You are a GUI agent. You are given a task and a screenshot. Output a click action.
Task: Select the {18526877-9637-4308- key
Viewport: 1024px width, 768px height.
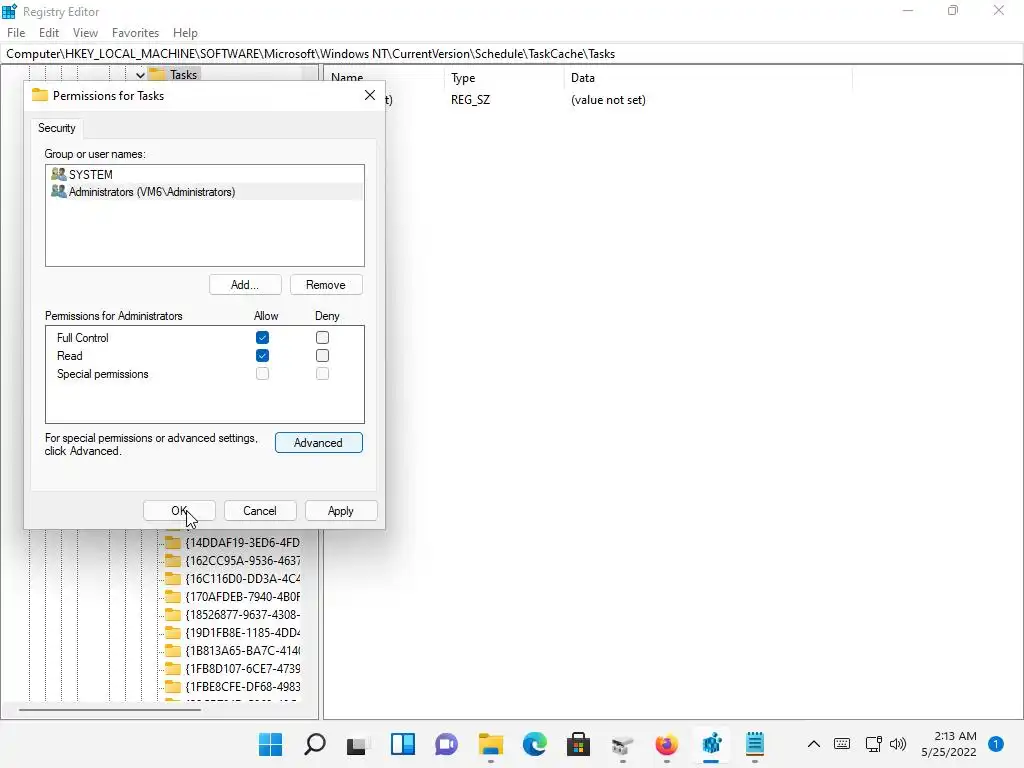pos(242,615)
